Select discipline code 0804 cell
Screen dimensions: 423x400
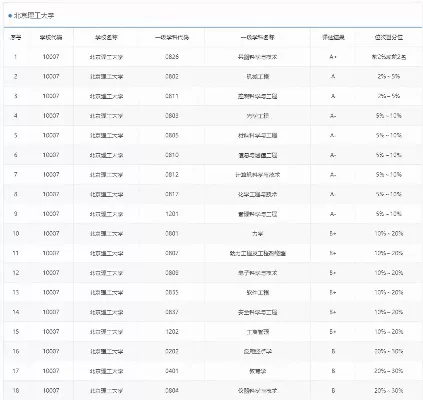point(172,391)
